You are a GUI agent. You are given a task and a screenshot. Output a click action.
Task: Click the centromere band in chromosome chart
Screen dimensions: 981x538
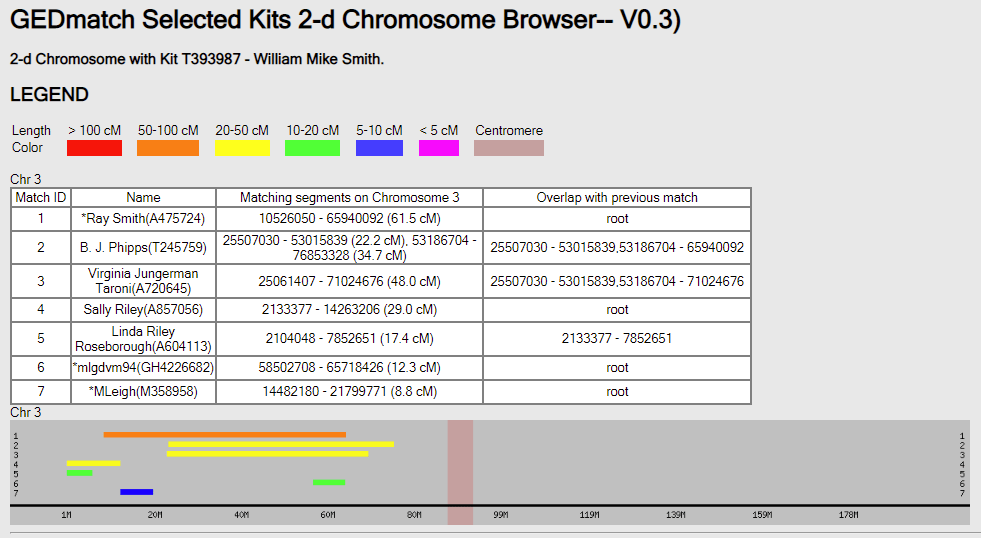pyautogui.click(x=460, y=470)
